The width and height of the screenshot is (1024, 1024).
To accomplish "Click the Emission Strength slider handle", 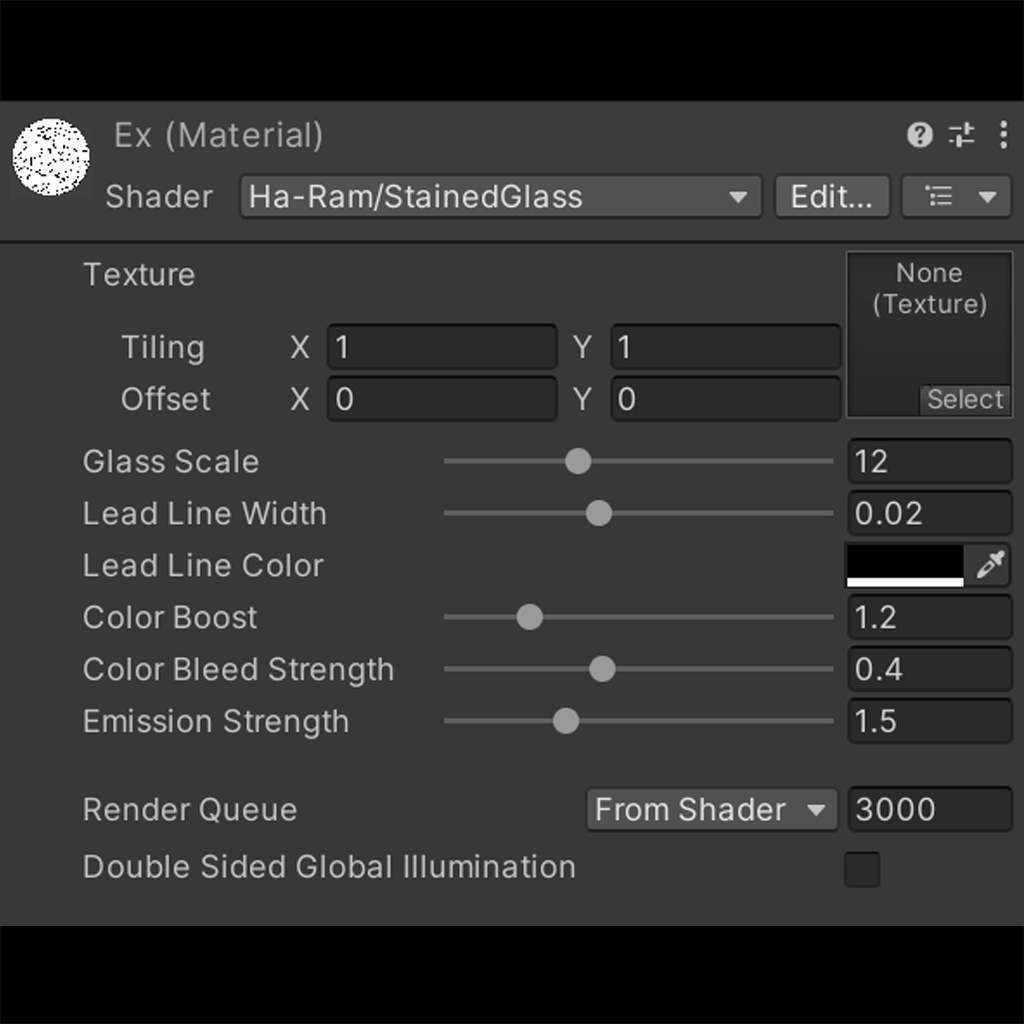I will click(565, 721).
